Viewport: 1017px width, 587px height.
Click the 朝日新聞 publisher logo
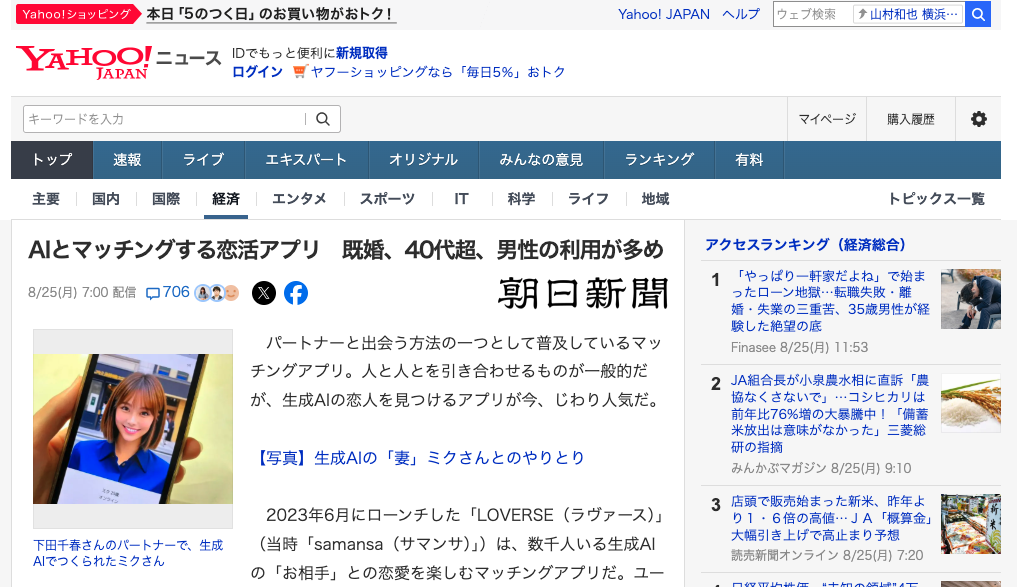(583, 294)
